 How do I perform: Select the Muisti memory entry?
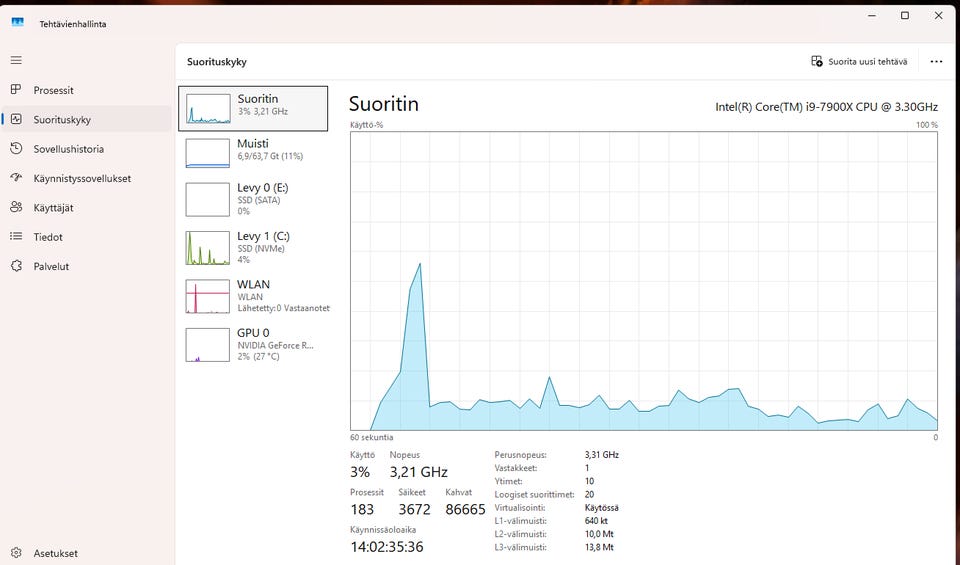[253, 152]
